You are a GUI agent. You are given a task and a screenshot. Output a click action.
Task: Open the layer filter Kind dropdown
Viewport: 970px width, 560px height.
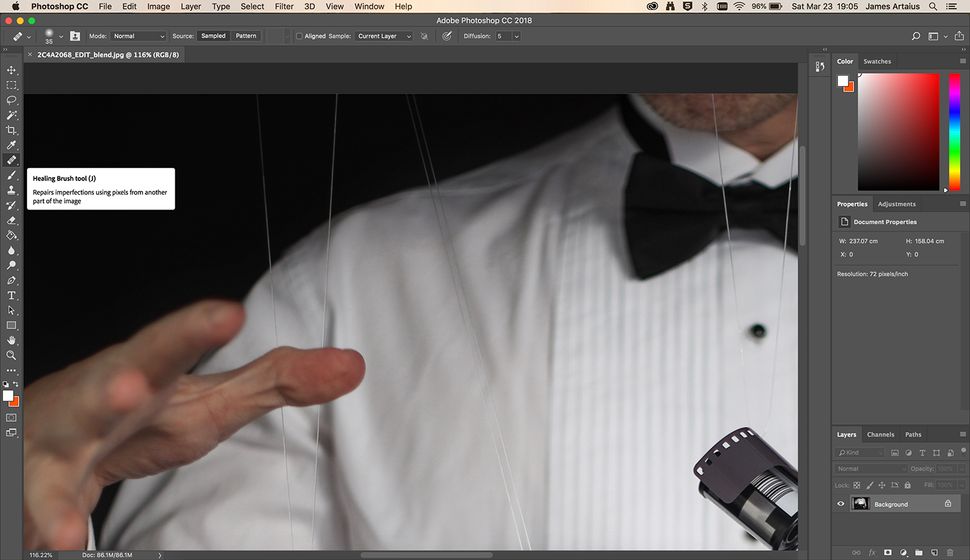coord(861,452)
